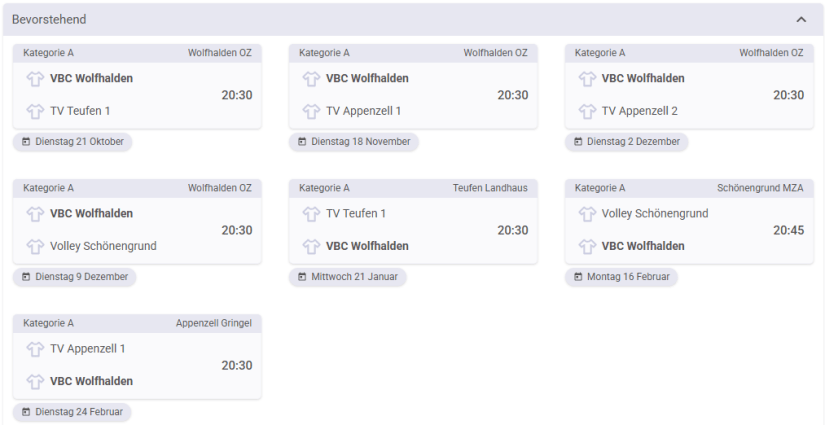Click Volley Schönengrund jersey icon in 9 Dezember match
The width and height of the screenshot is (825, 425).
pyautogui.click(x=34, y=246)
